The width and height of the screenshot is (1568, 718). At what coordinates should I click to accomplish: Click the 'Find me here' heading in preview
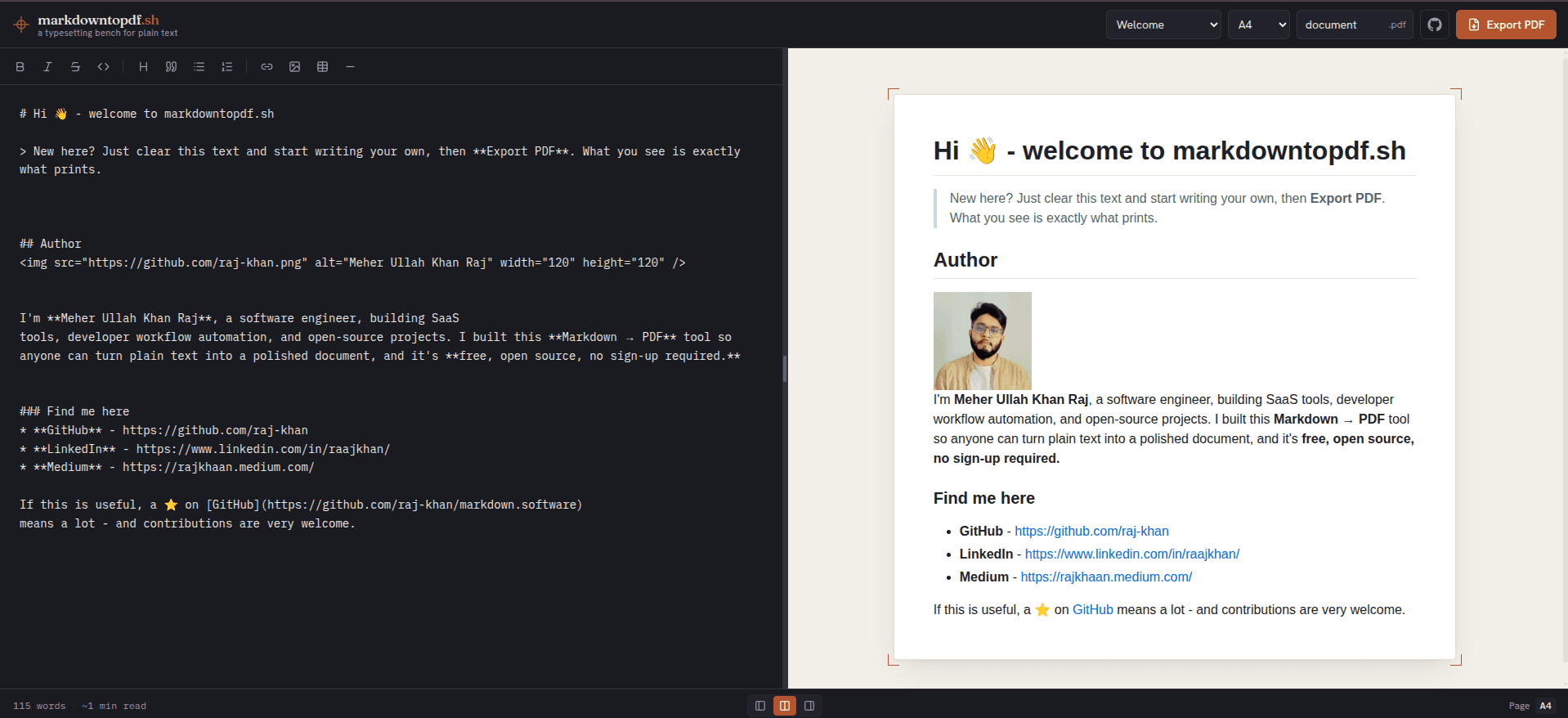click(x=984, y=498)
